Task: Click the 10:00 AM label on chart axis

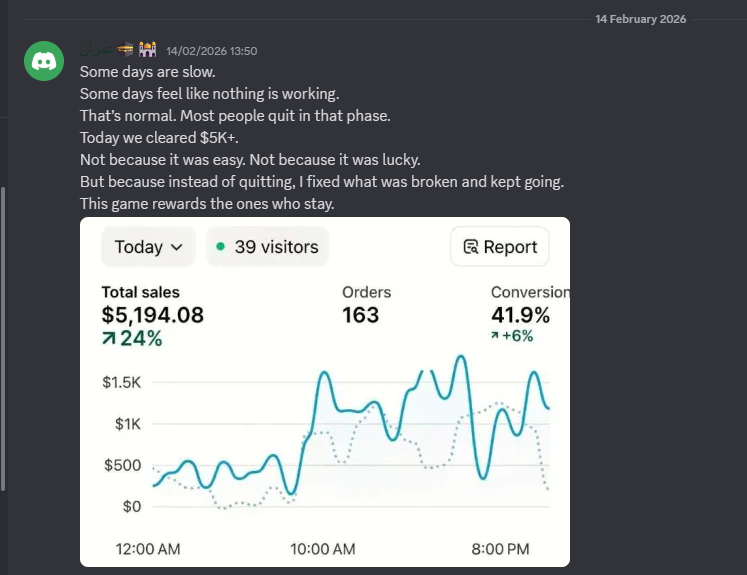Action: 322,549
